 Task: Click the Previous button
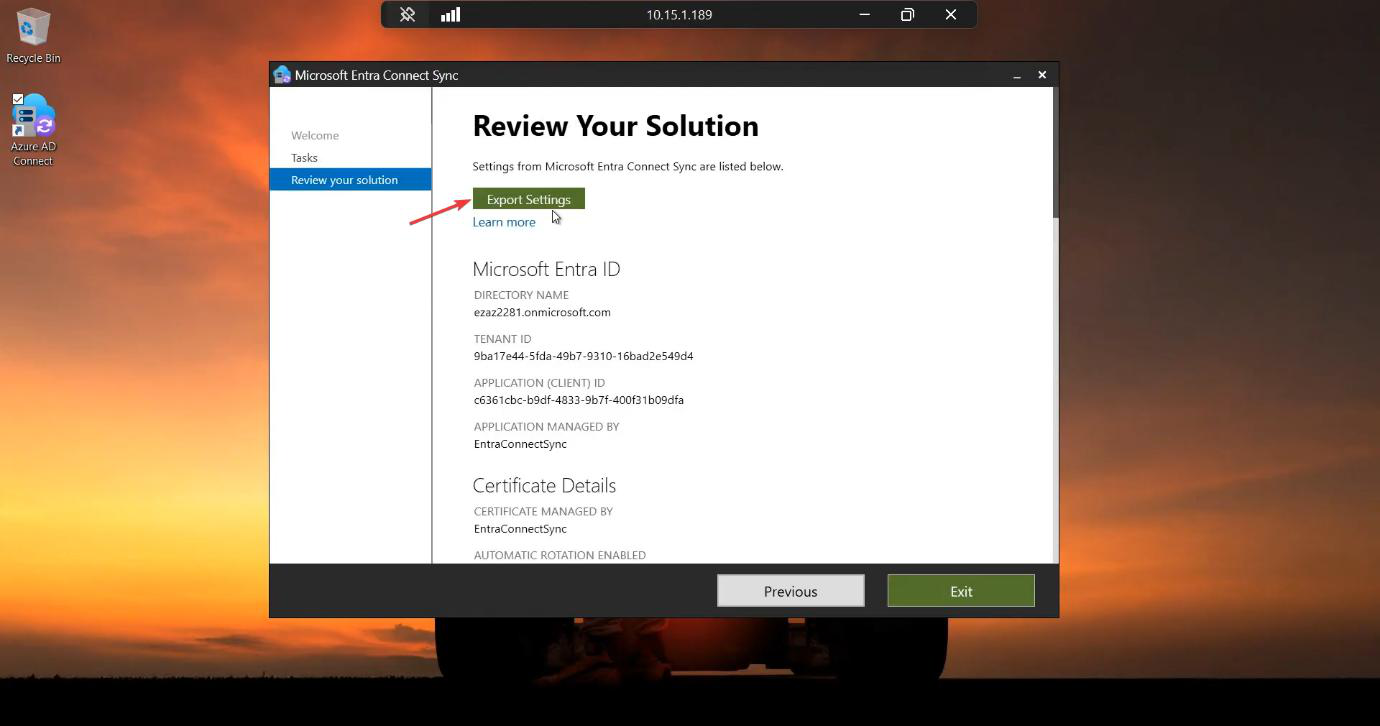791,591
